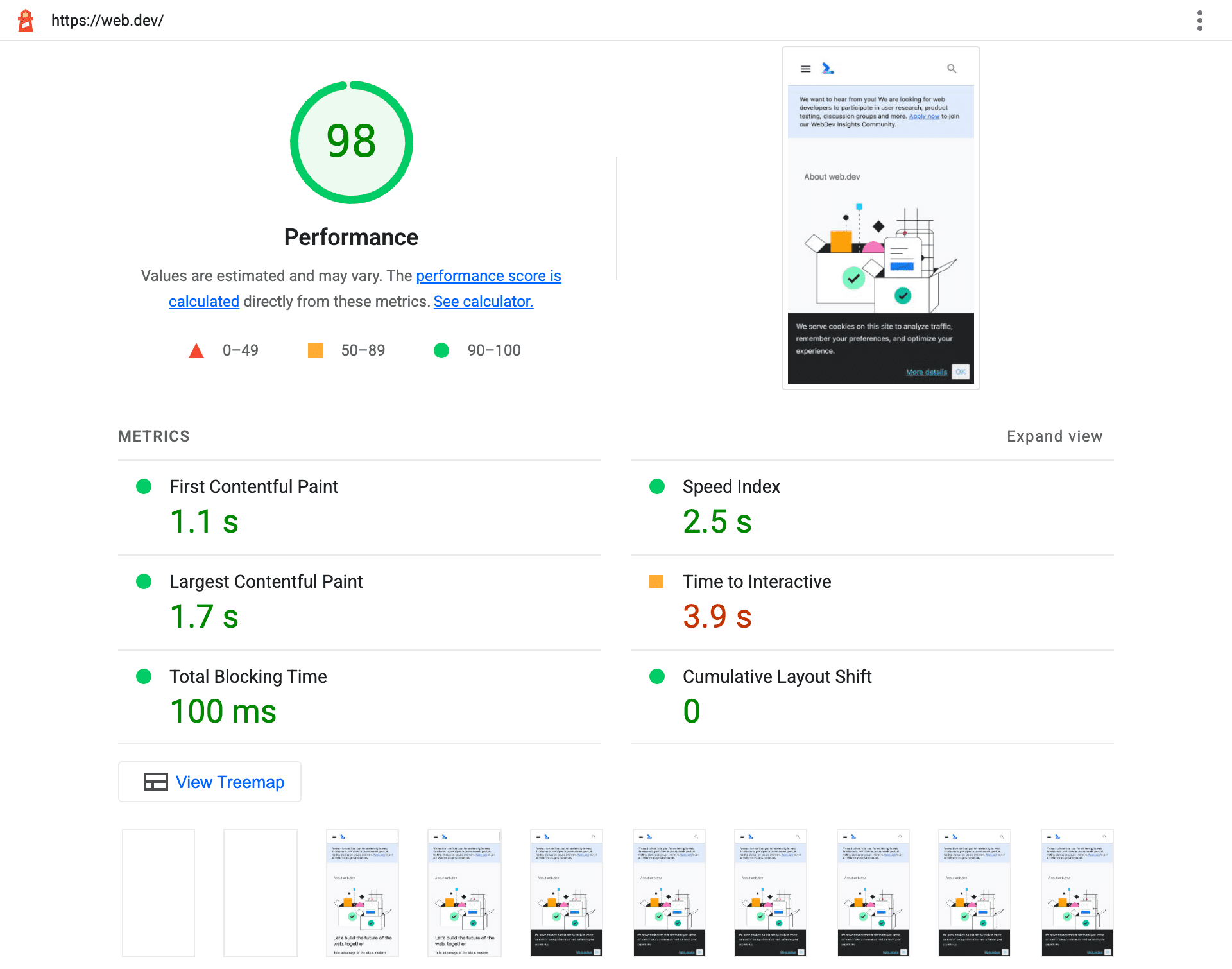Toggle the 0-49 red triangle indicator

tap(195, 350)
